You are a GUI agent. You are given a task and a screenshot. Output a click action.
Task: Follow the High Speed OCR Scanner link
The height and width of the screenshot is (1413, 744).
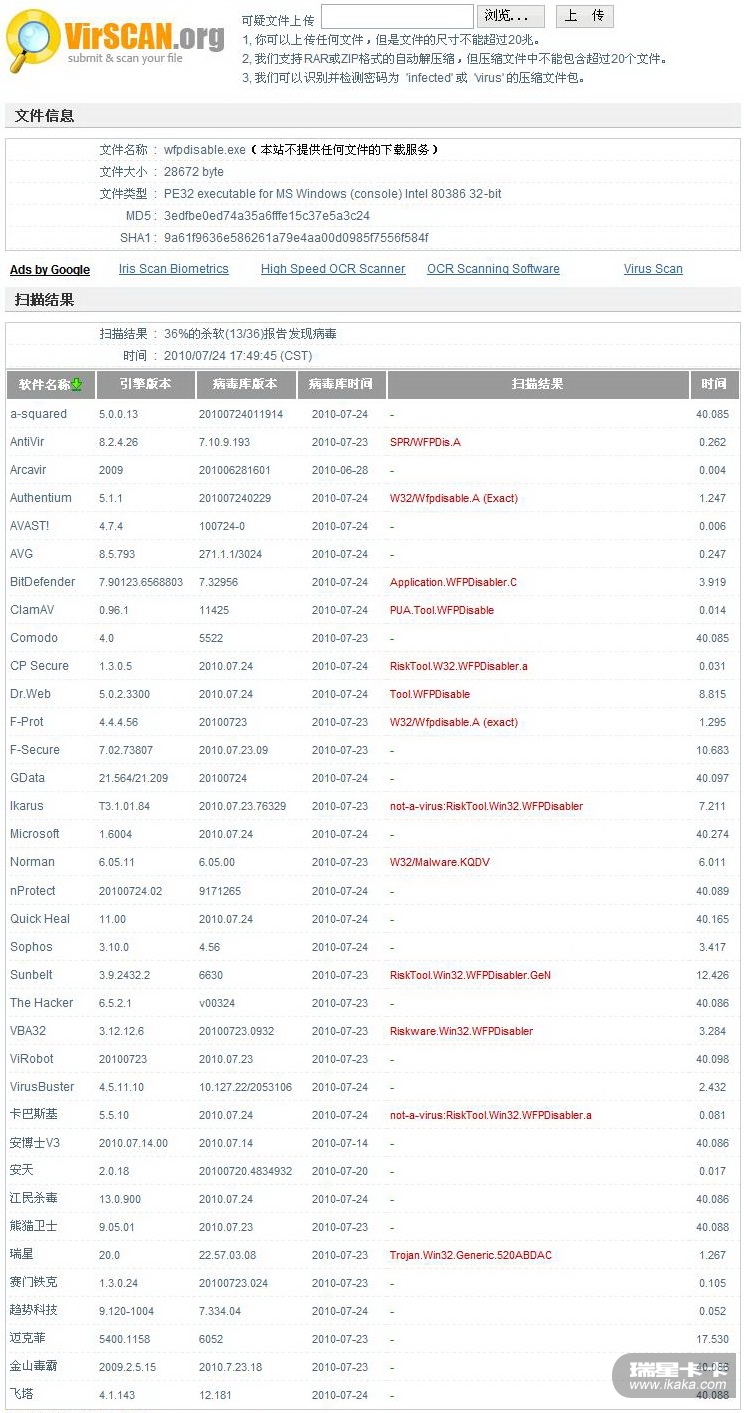click(333, 269)
